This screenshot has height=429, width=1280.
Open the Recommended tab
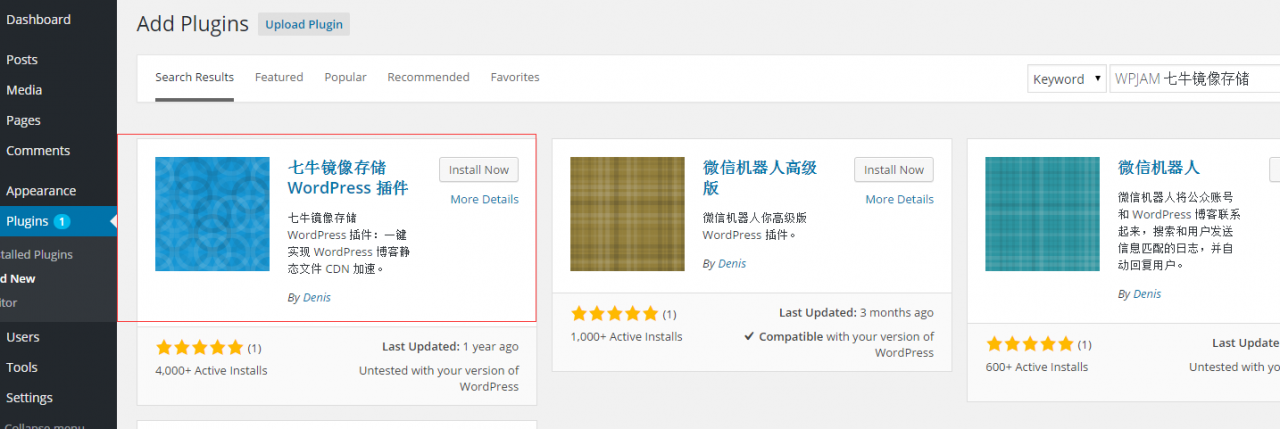(x=428, y=77)
